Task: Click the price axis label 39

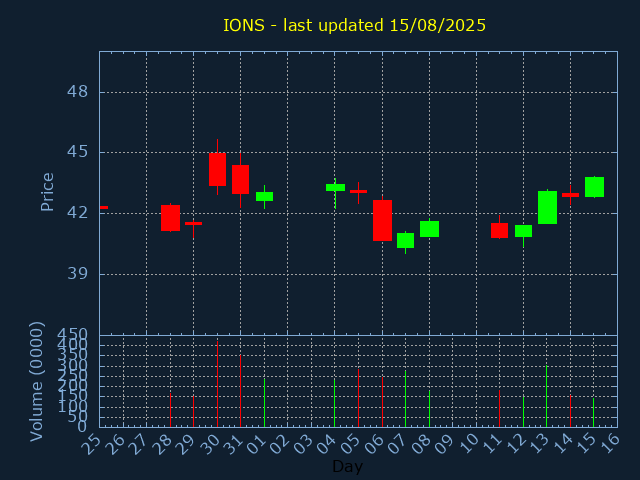Action: (77, 273)
